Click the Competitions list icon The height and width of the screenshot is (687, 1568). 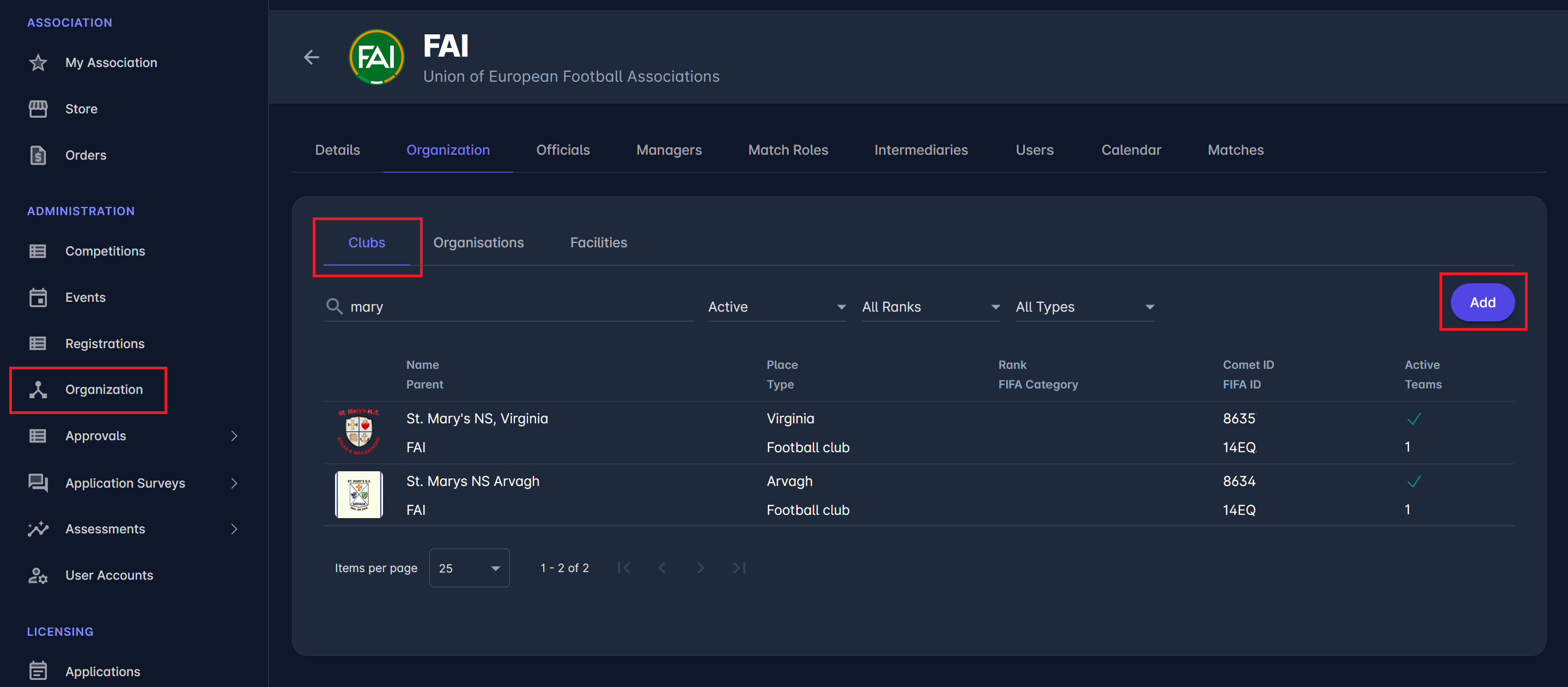coord(38,251)
